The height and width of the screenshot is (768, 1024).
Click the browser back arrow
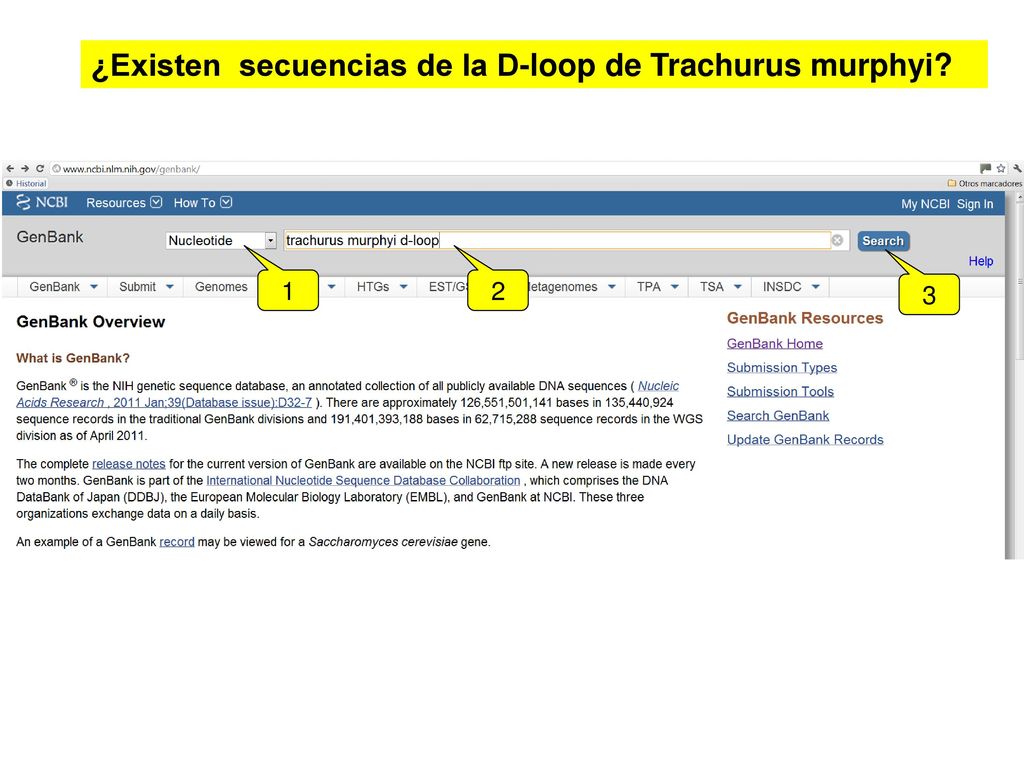tap(10, 168)
